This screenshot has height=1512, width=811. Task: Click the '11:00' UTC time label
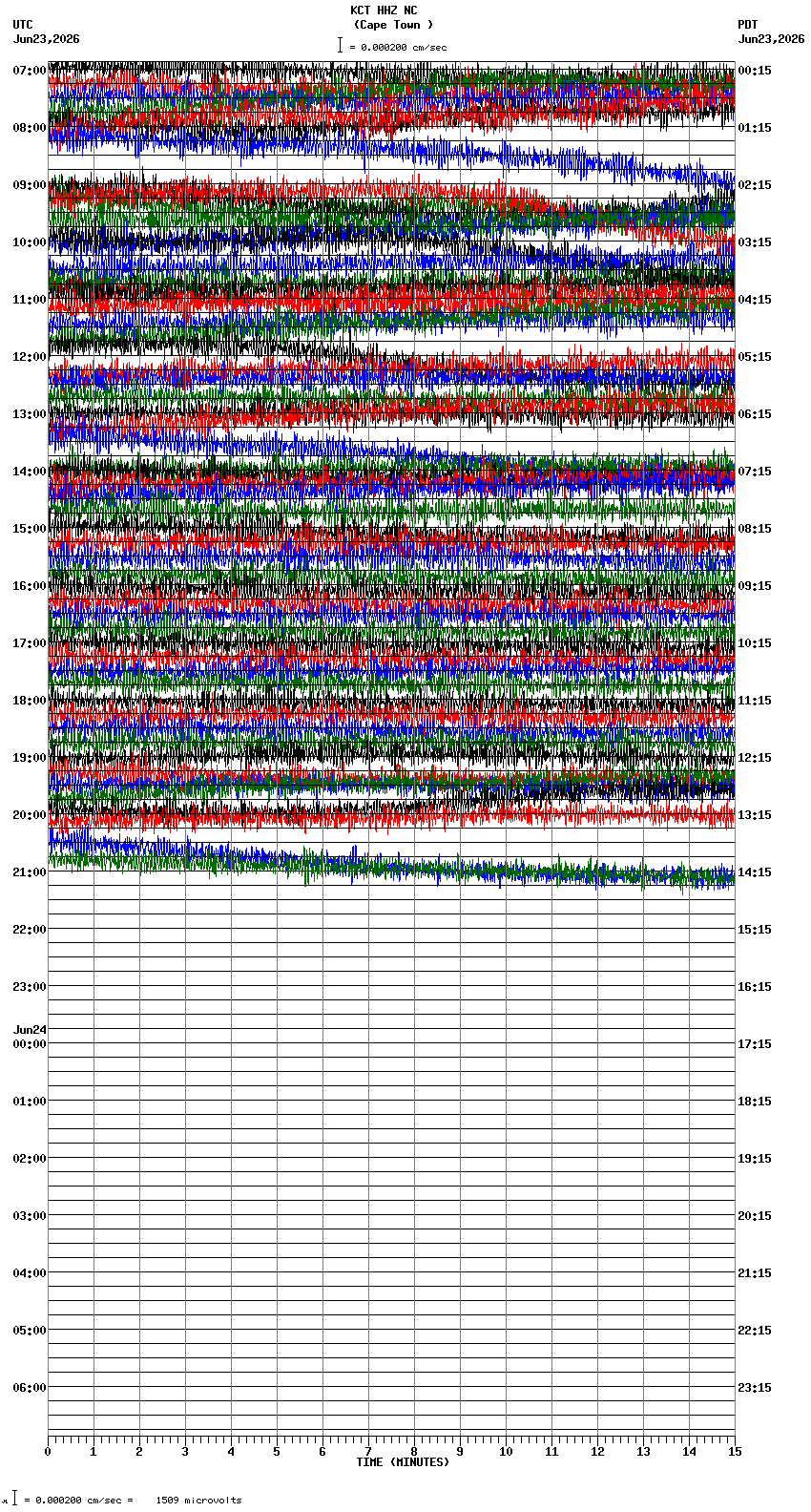point(29,300)
